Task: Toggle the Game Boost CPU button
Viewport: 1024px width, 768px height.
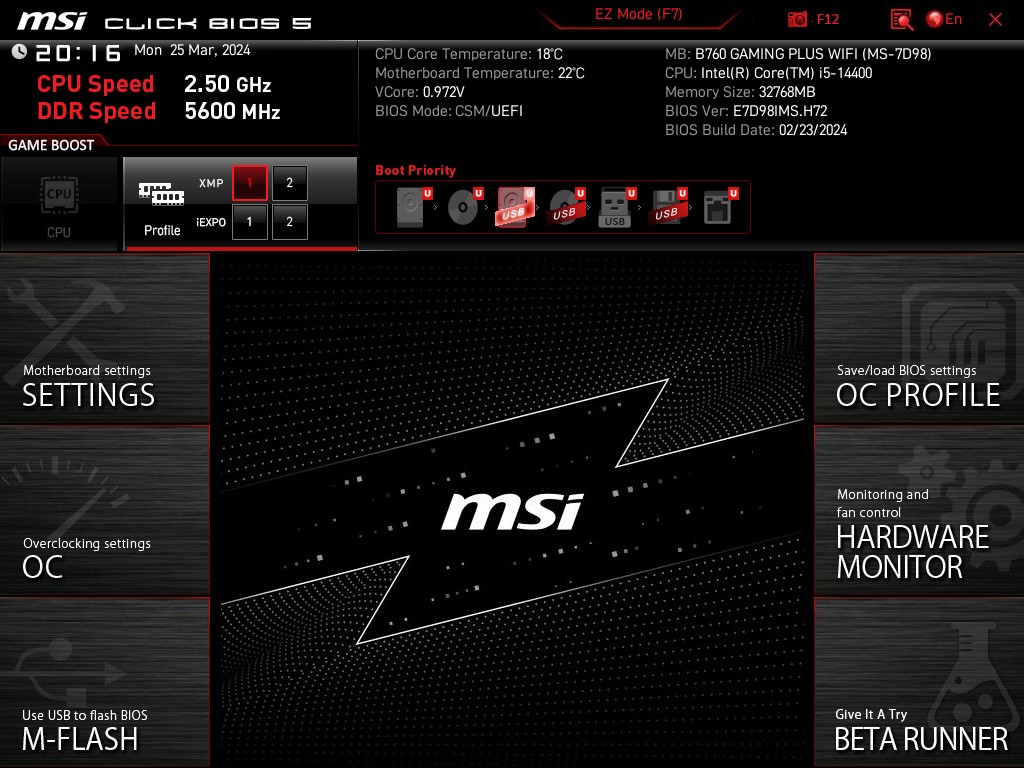Action: pos(59,204)
